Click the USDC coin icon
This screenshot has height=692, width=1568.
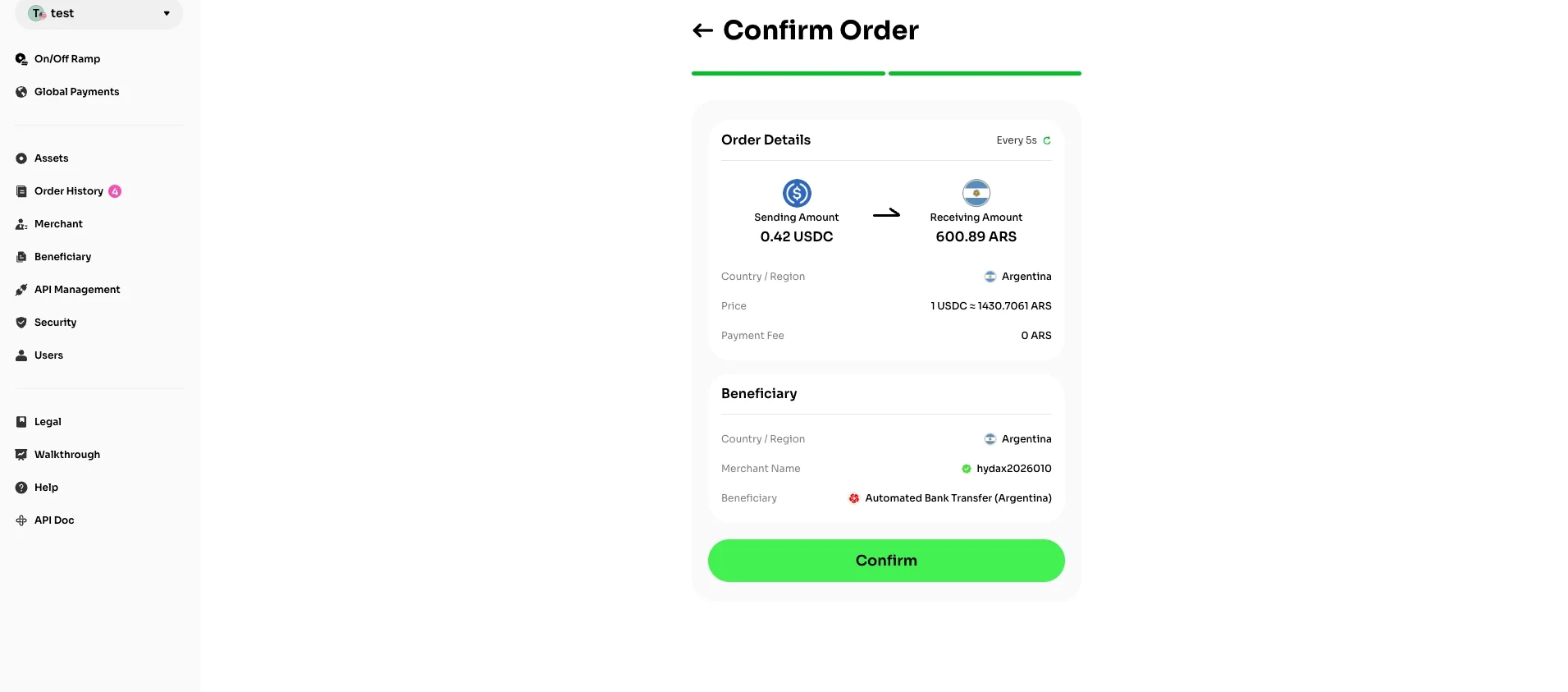coord(797,193)
